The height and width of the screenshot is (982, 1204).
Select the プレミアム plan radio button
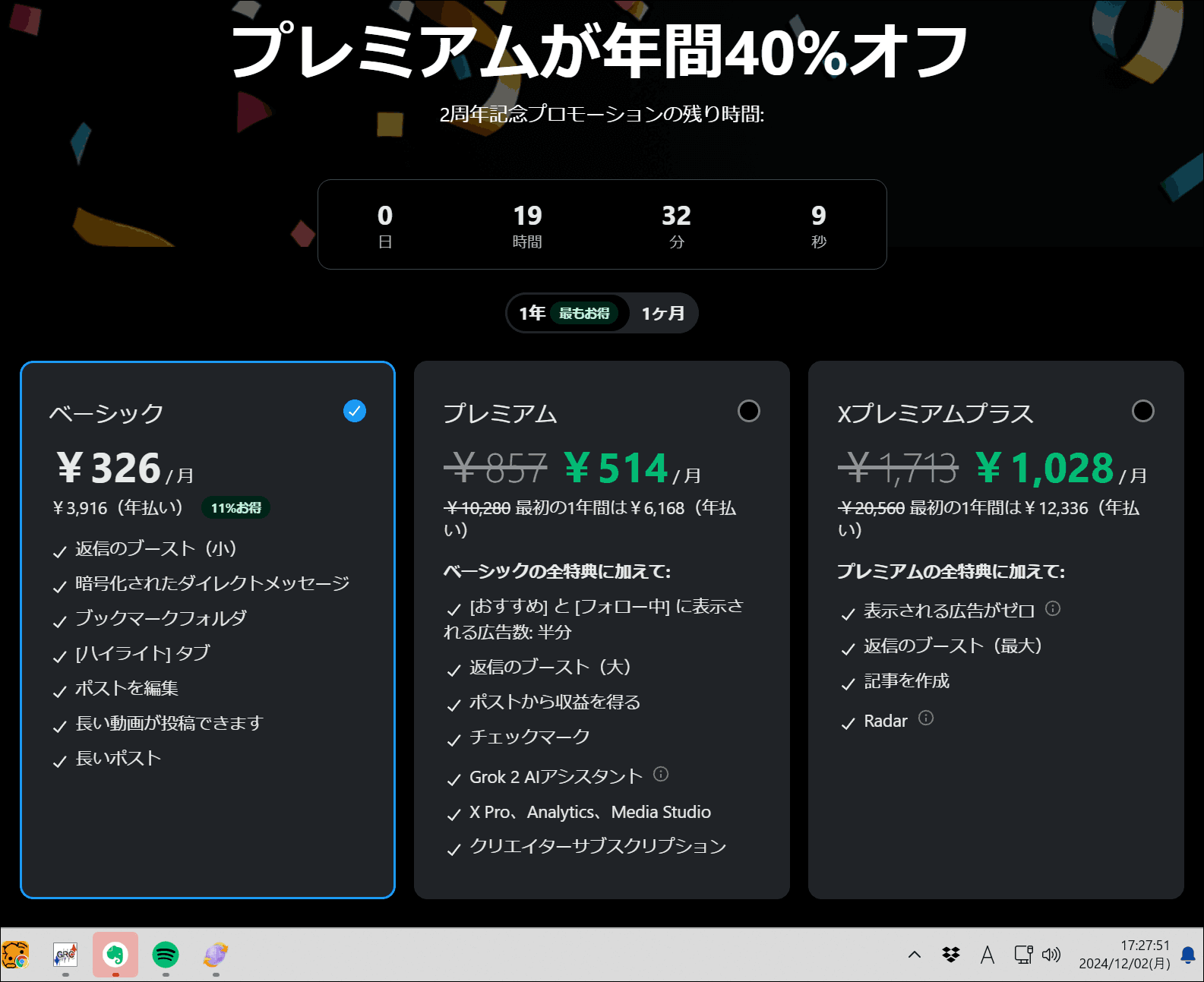(x=749, y=411)
